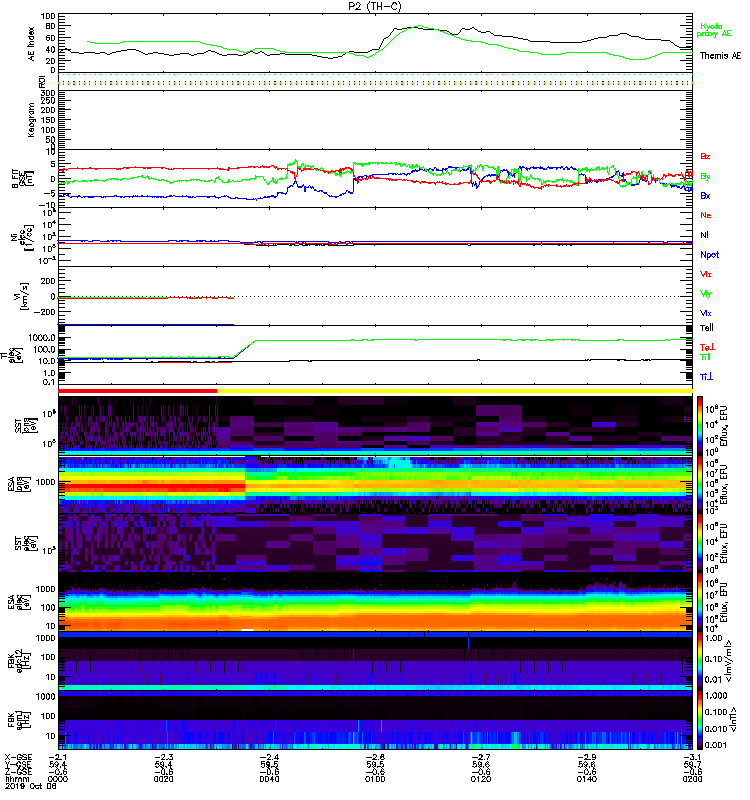Screen dimensions: 750x800
Task: Click the 0020 time tick label
Action: click(163, 779)
